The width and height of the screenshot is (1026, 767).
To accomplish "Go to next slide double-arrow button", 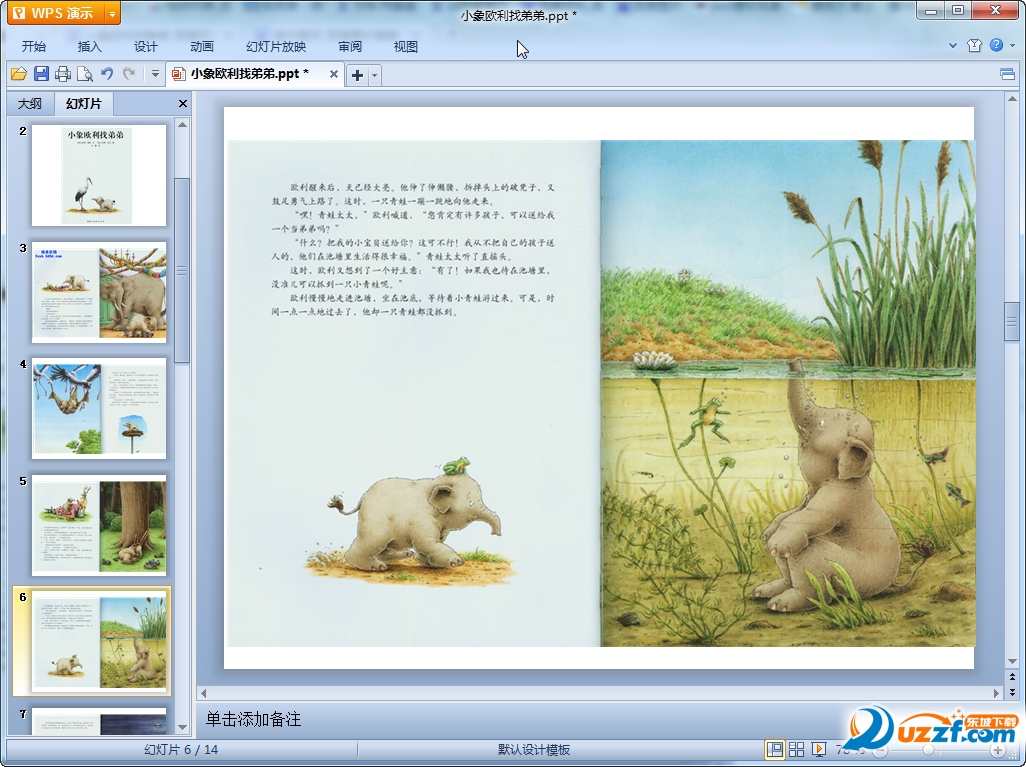I will [x=1012, y=691].
